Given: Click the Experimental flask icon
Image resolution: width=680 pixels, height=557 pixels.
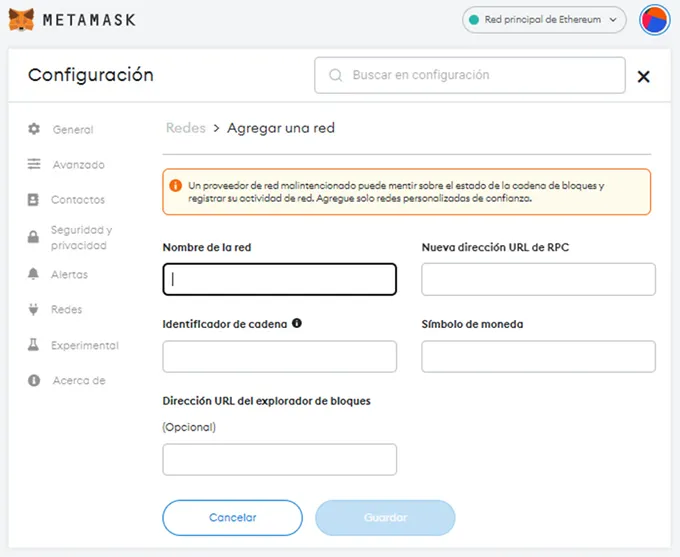Looking at the screenshot, I should point(34,345).
